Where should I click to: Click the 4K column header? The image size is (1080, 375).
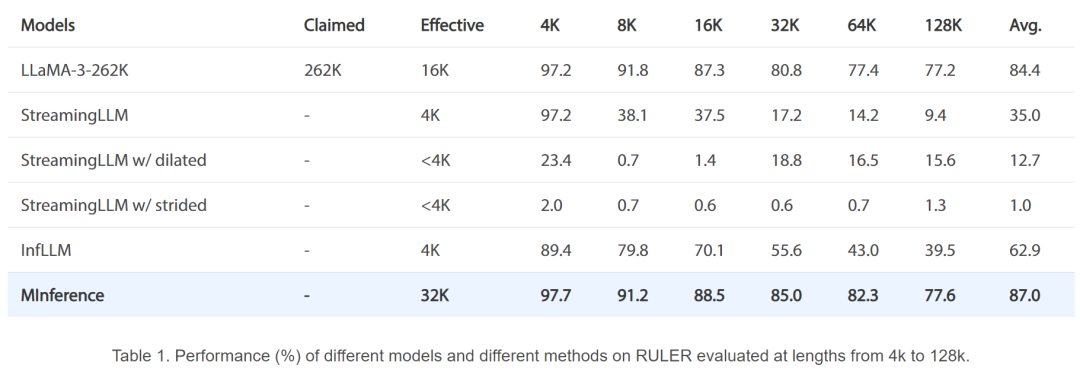[x=552, y=26]
